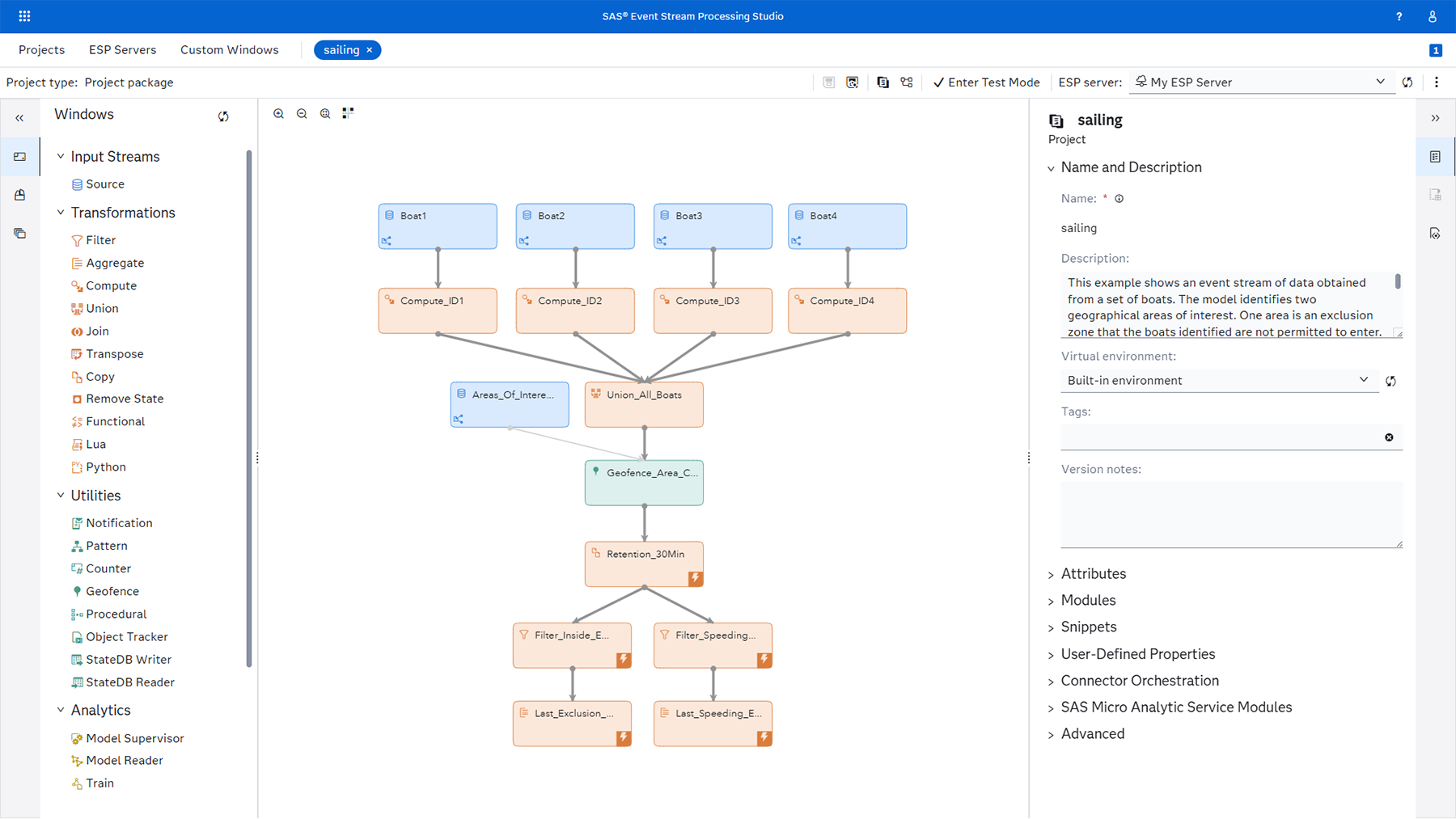Open the Custom Windows menu

coord(229,50)
